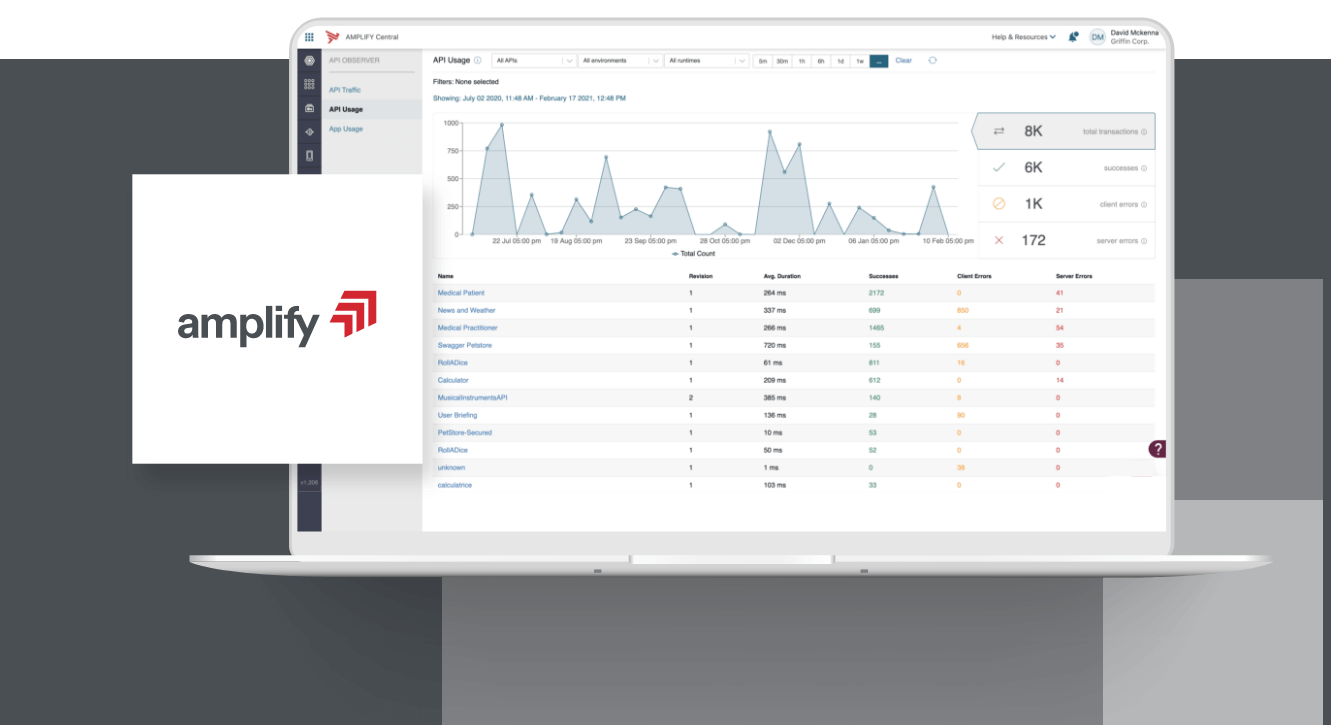Select the 5m time range

pyautogui.click(x=762, y=61)
